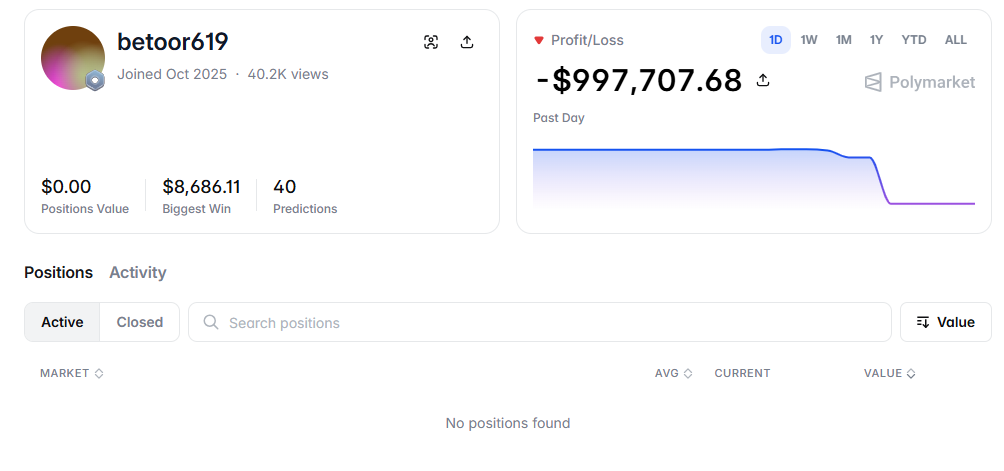1004x471 pixels.
Task: Select the 1D time range
Action: [775, 40]
